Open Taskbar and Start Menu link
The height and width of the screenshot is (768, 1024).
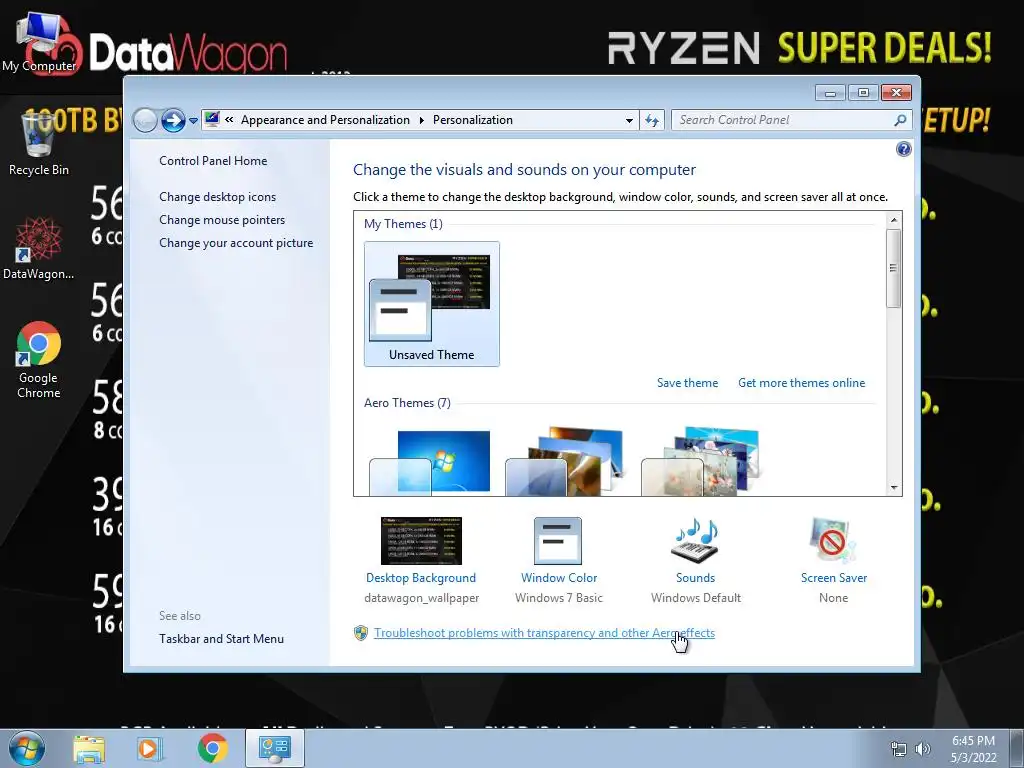(x=221, y=639)
